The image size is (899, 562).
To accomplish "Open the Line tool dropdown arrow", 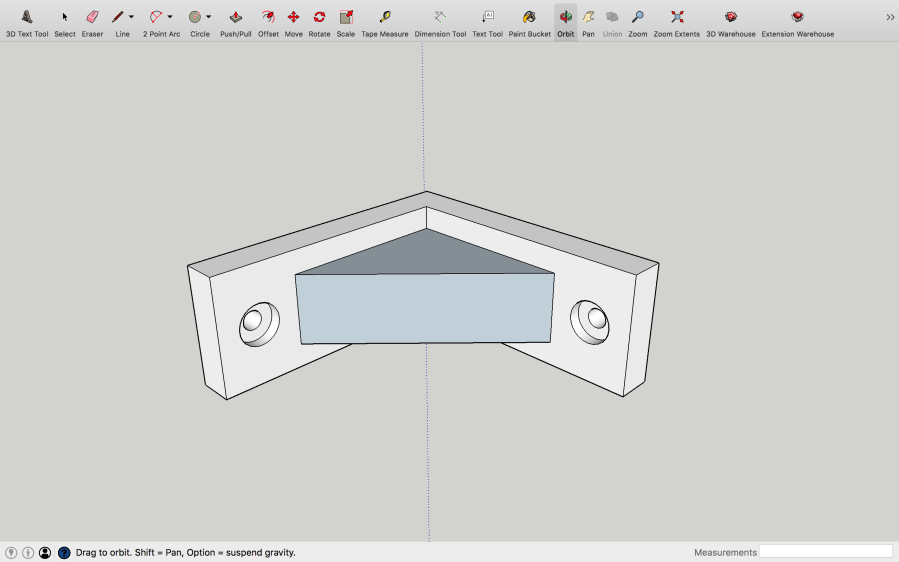I will (x=131, y=17).
